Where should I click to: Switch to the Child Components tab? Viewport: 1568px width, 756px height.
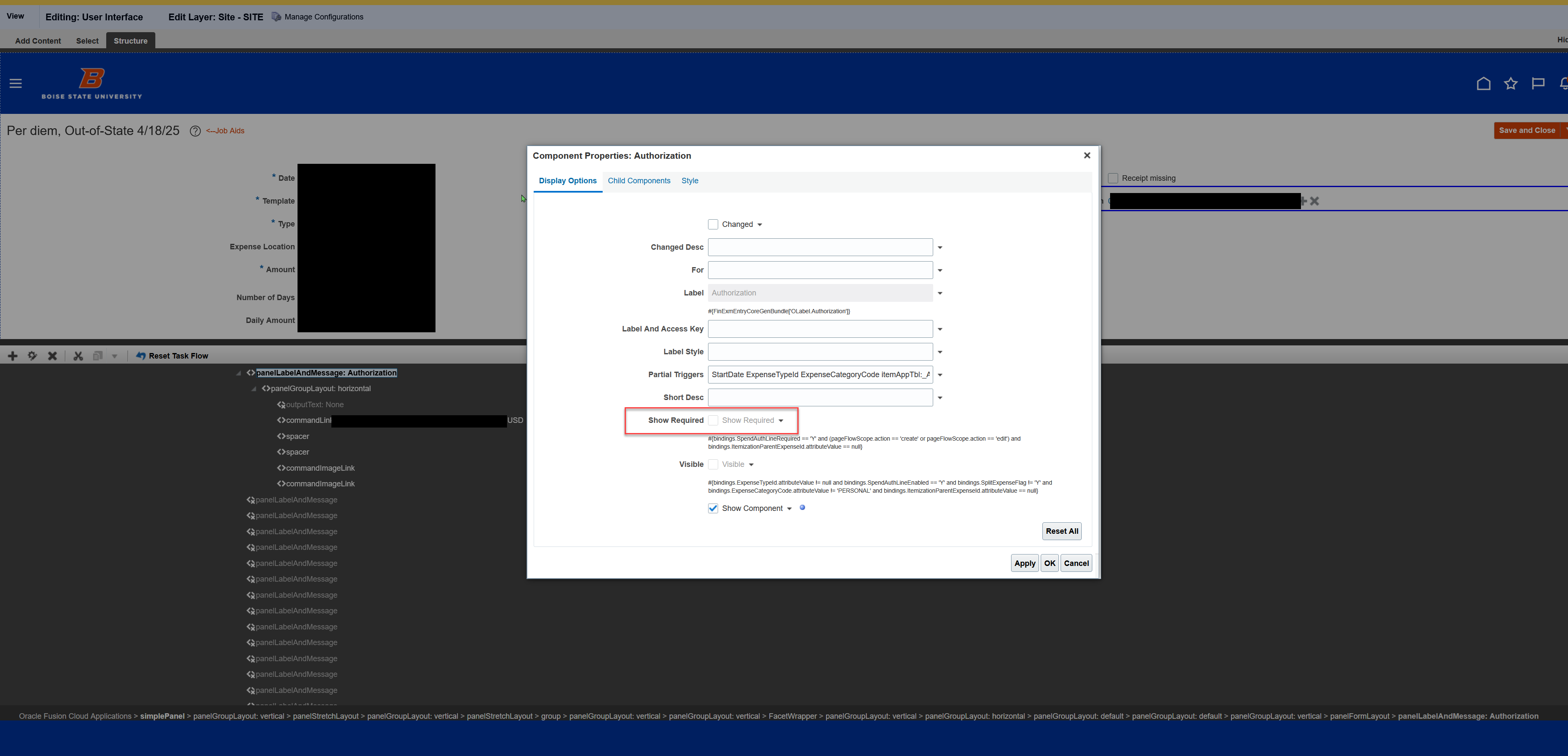click(x=639, y=181)
